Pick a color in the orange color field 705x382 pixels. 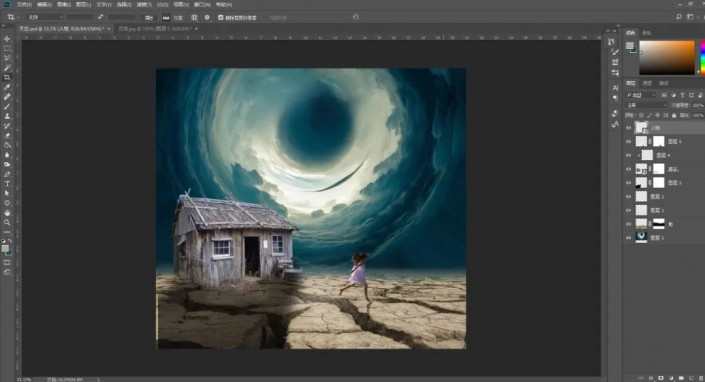(x=667, y=58)
